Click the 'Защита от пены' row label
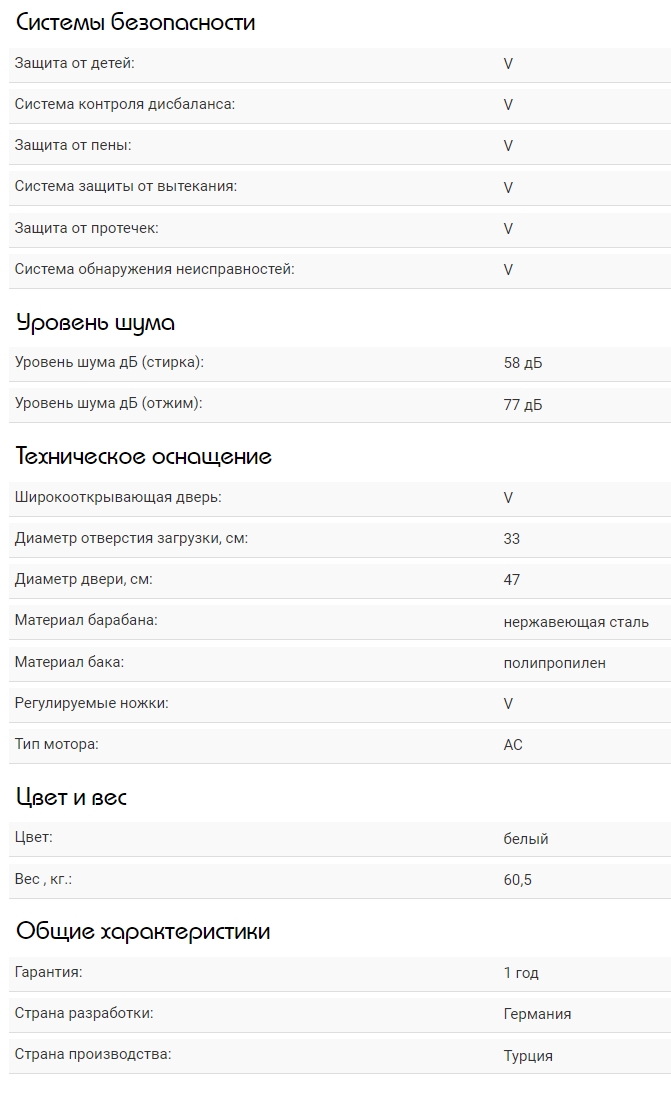 73,145
